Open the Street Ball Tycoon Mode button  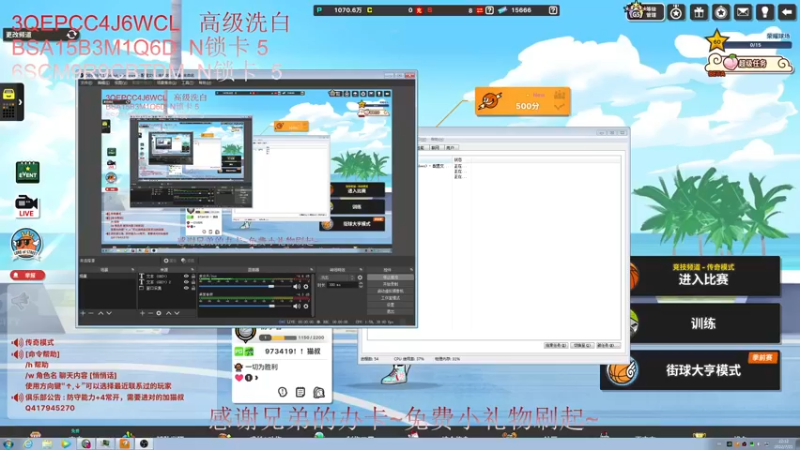coord(691,370)
